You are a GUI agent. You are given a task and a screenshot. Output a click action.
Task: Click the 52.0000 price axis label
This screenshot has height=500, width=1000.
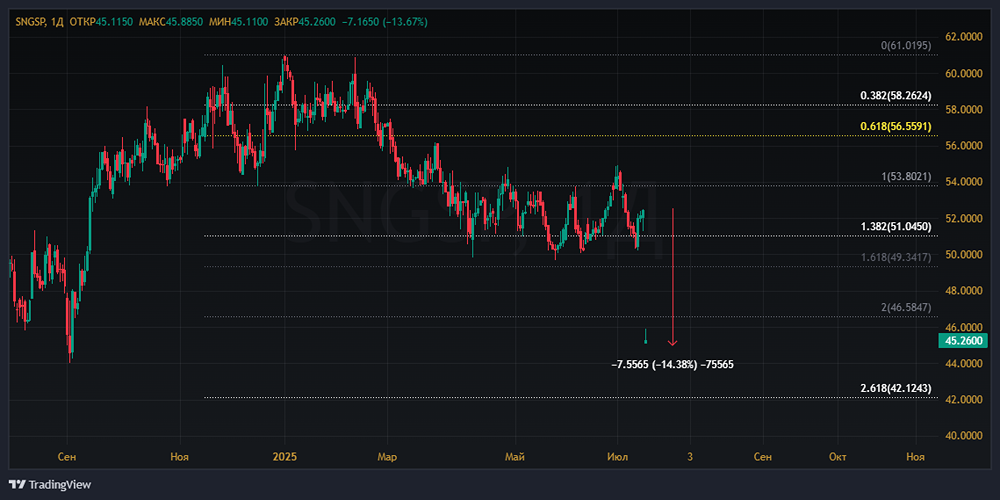coord(963,219)
